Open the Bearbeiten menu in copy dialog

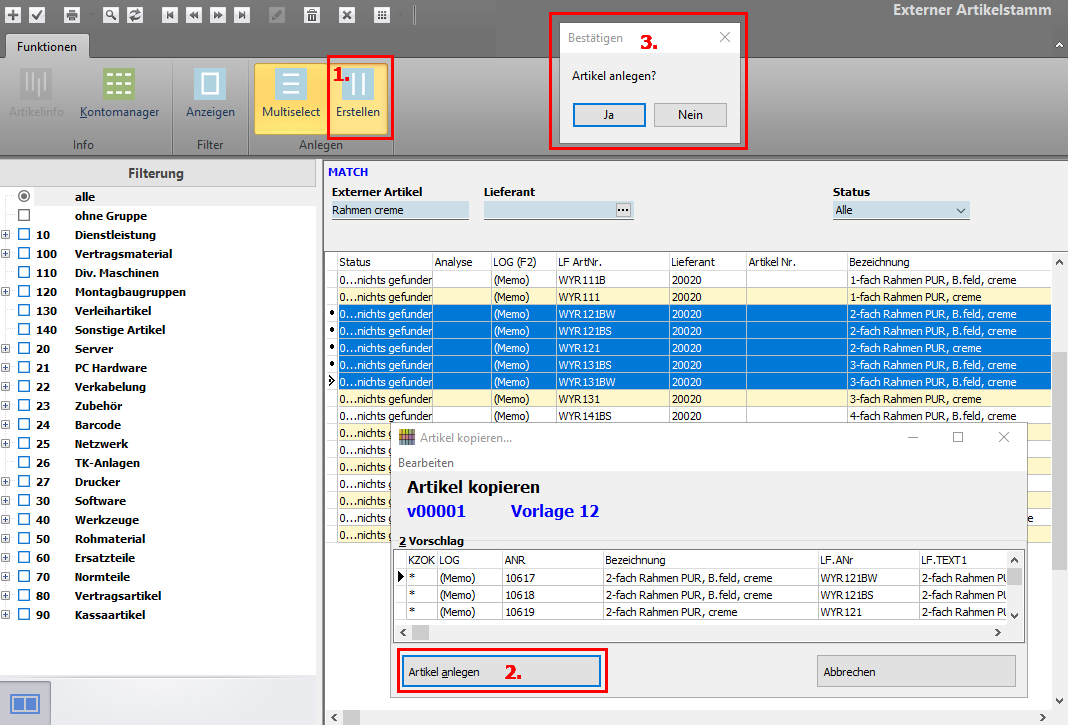[x=425, y=463]
